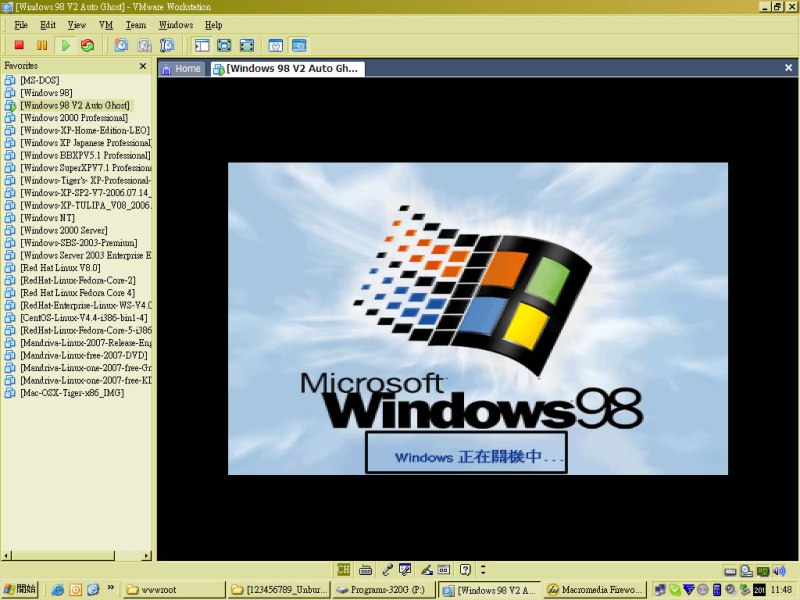Open the View menu

coord(77,24)
